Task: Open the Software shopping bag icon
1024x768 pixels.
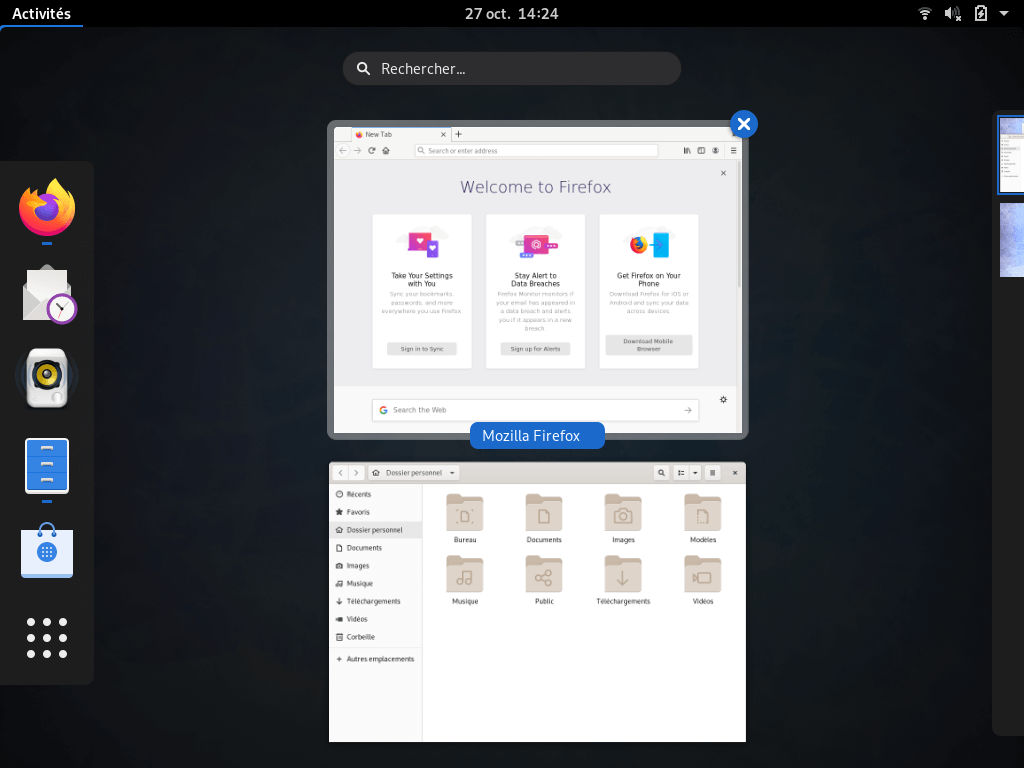Action: (x=47, y=551)
